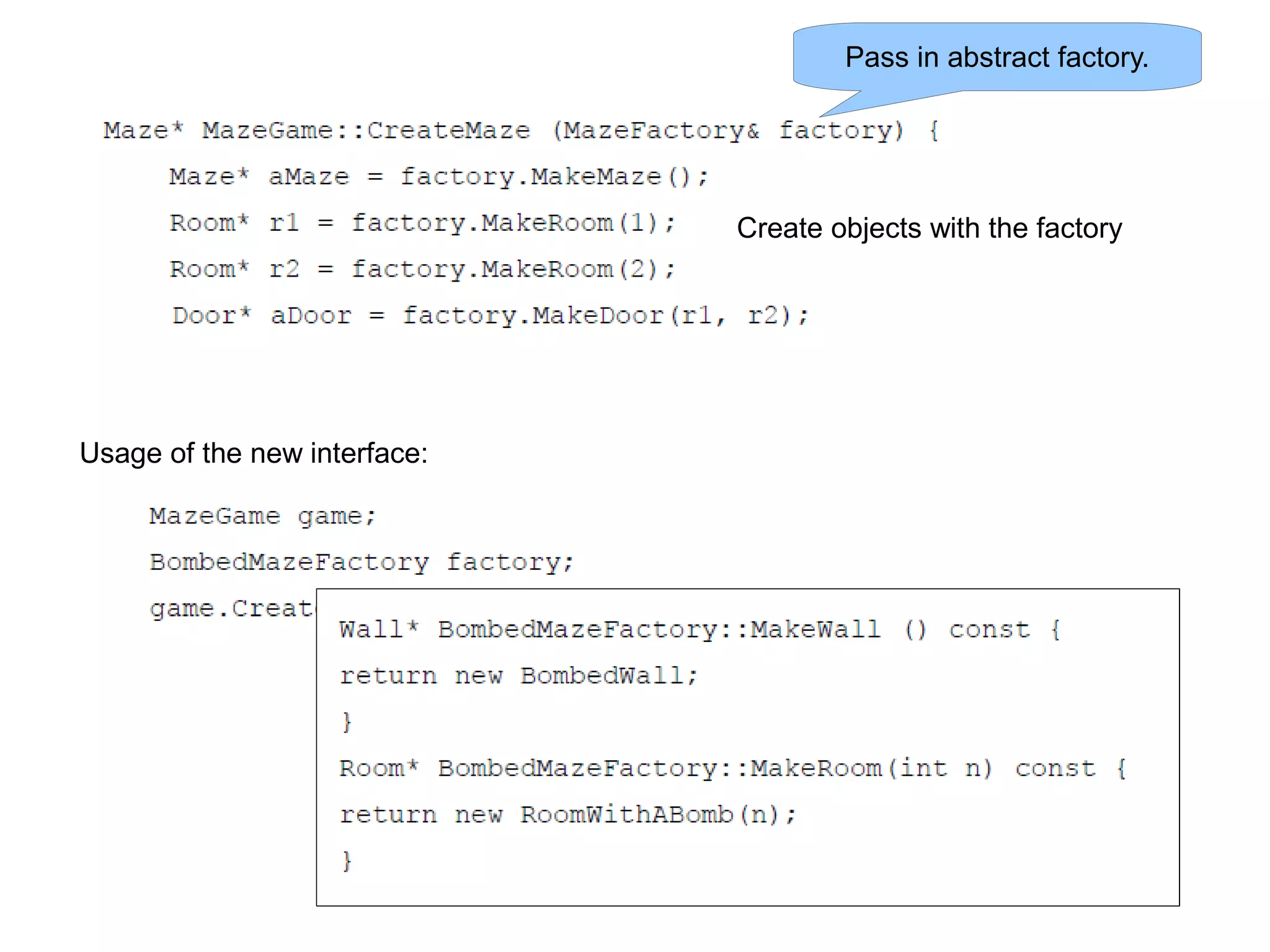Click the 'return new BombedWall;' statement
Viewport: 1270px width, 952px height.
(x=518, y=676)
